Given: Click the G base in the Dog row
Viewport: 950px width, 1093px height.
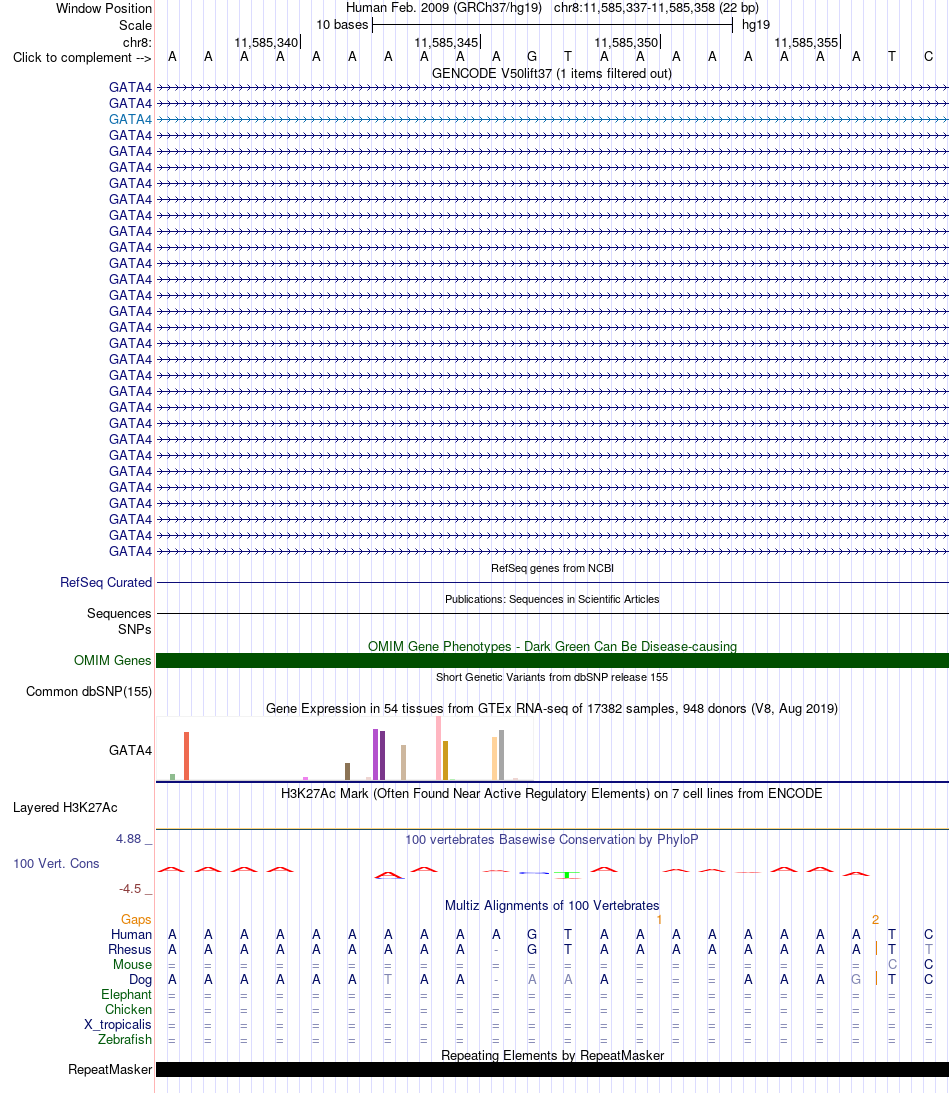Looking at the screenshot, I should [x=856, y=979].
